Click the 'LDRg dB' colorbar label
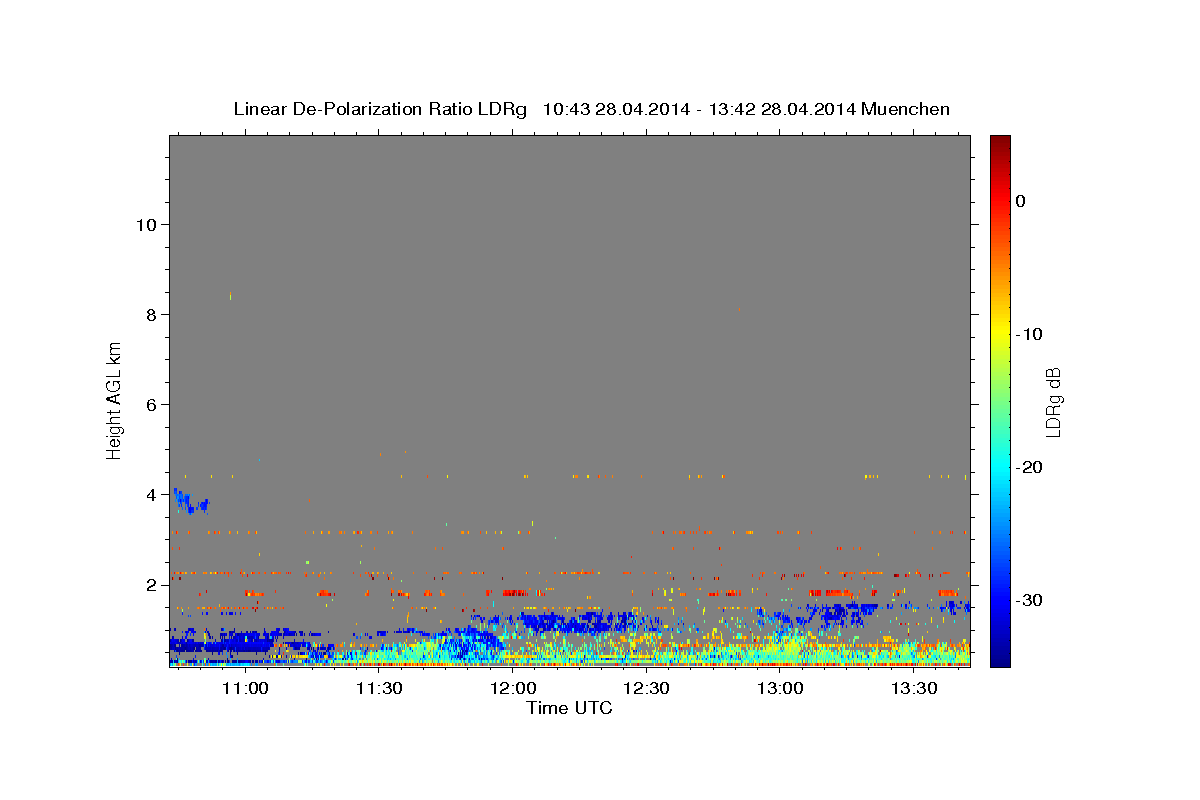 [x=1052, y=402]
